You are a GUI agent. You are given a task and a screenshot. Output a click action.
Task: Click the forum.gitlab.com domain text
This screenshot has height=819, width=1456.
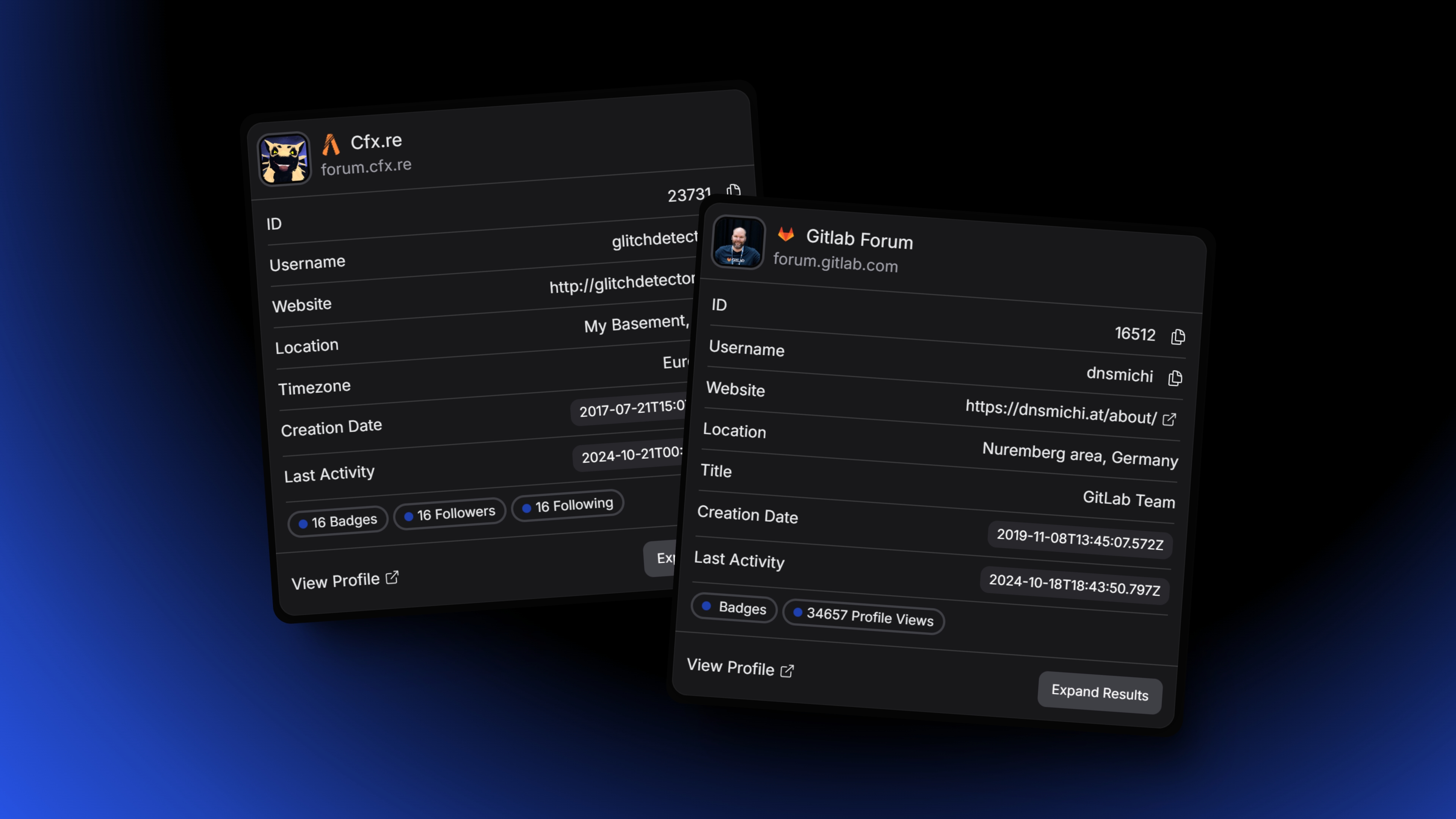pos(835,263)
